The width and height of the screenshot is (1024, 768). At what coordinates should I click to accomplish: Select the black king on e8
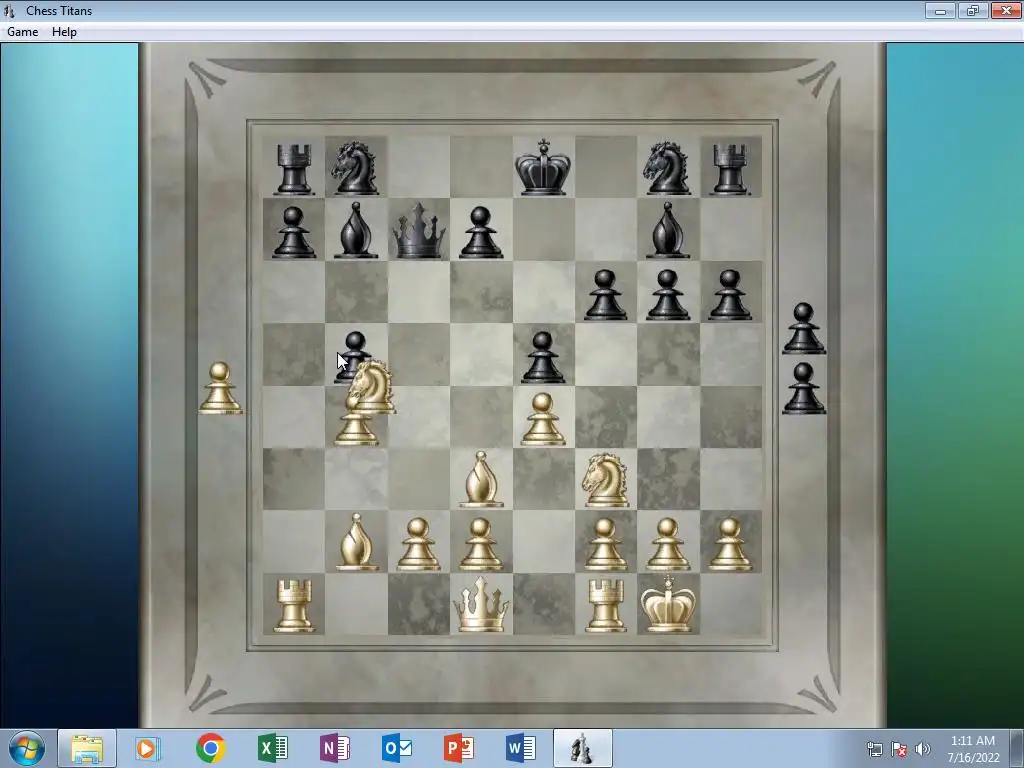point(543,167)
